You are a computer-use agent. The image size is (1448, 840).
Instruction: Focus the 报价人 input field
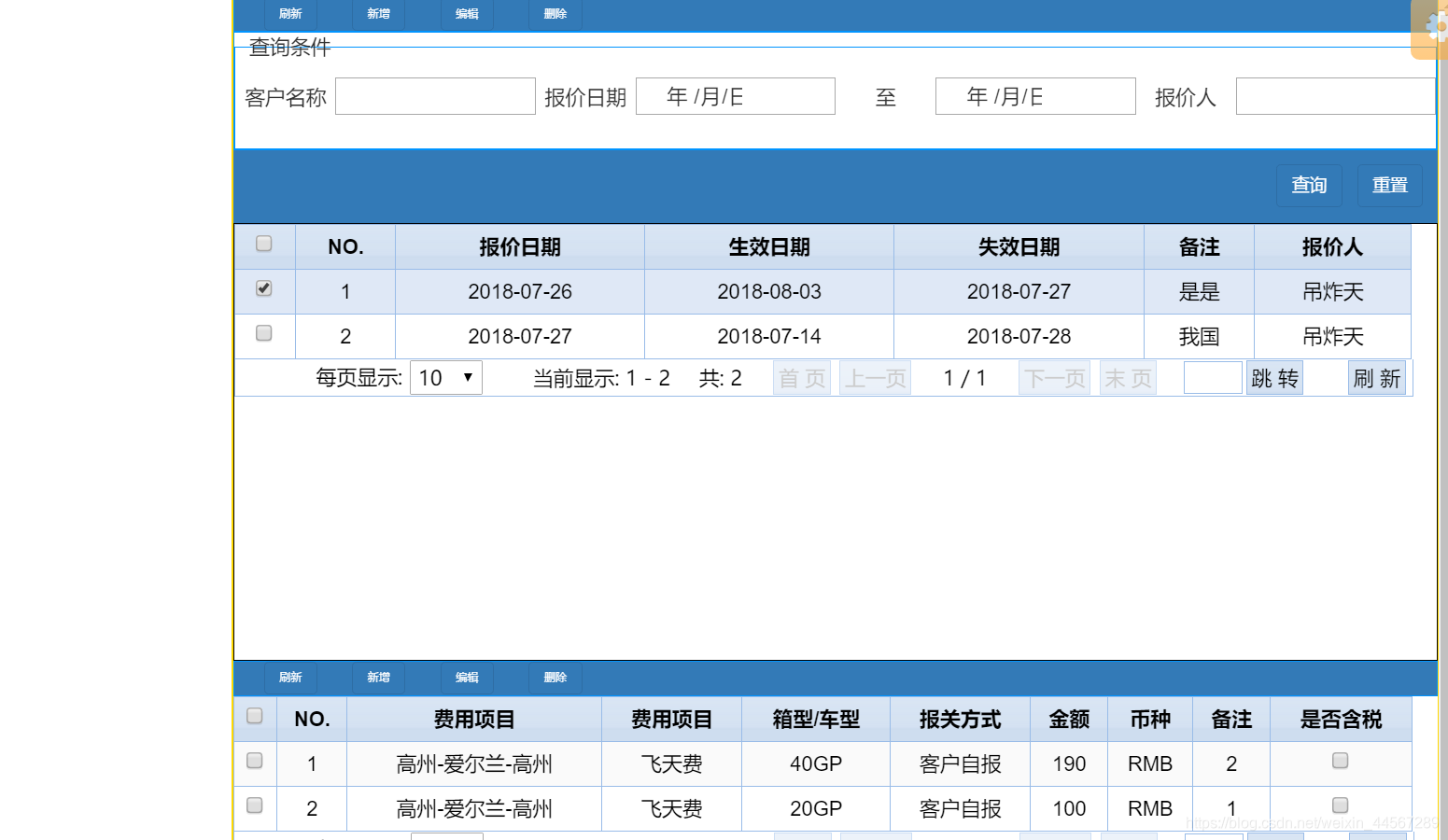point(1335,96)
